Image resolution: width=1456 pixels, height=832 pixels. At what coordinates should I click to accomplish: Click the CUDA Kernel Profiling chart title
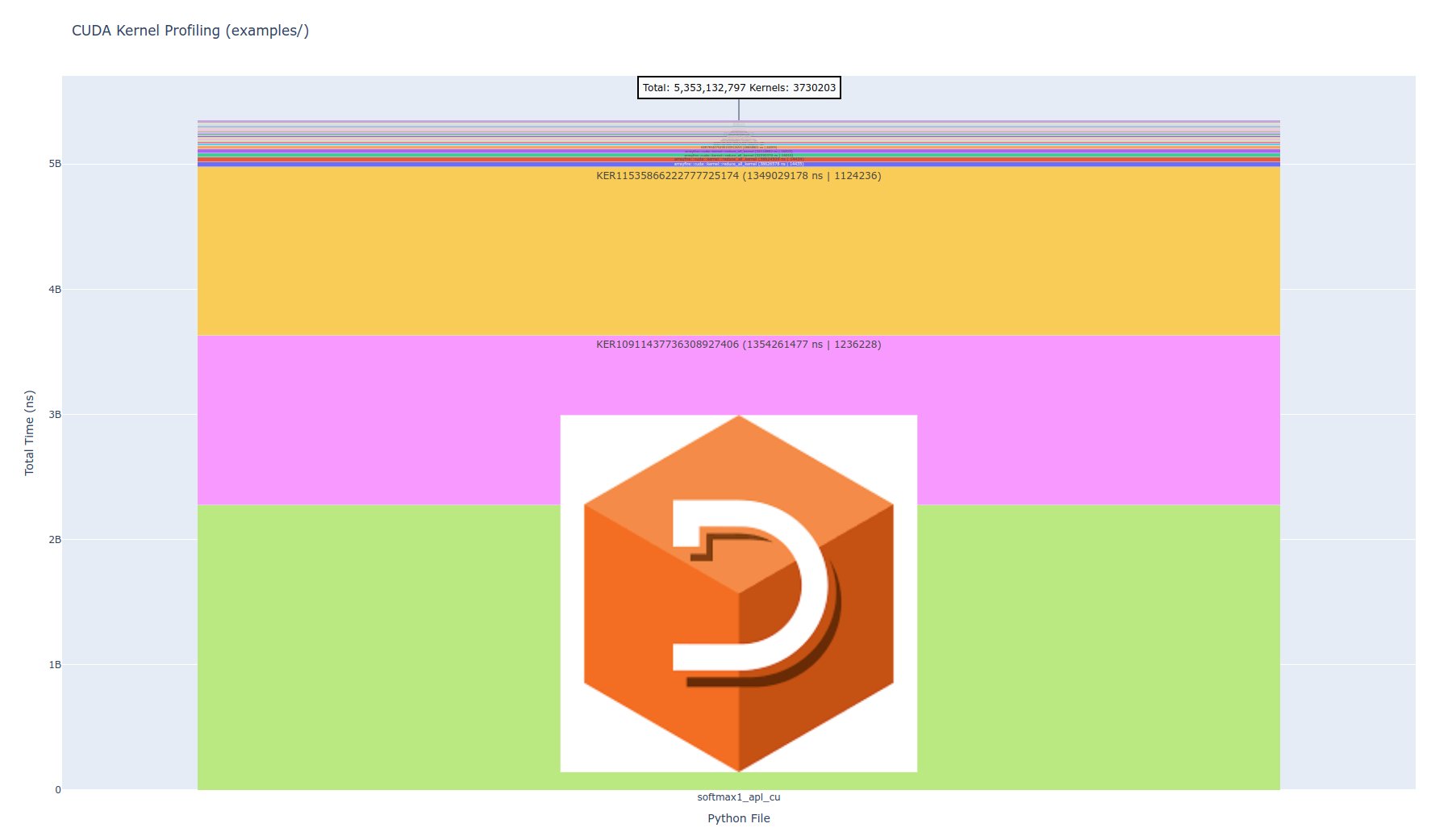[x=190, y=31]
